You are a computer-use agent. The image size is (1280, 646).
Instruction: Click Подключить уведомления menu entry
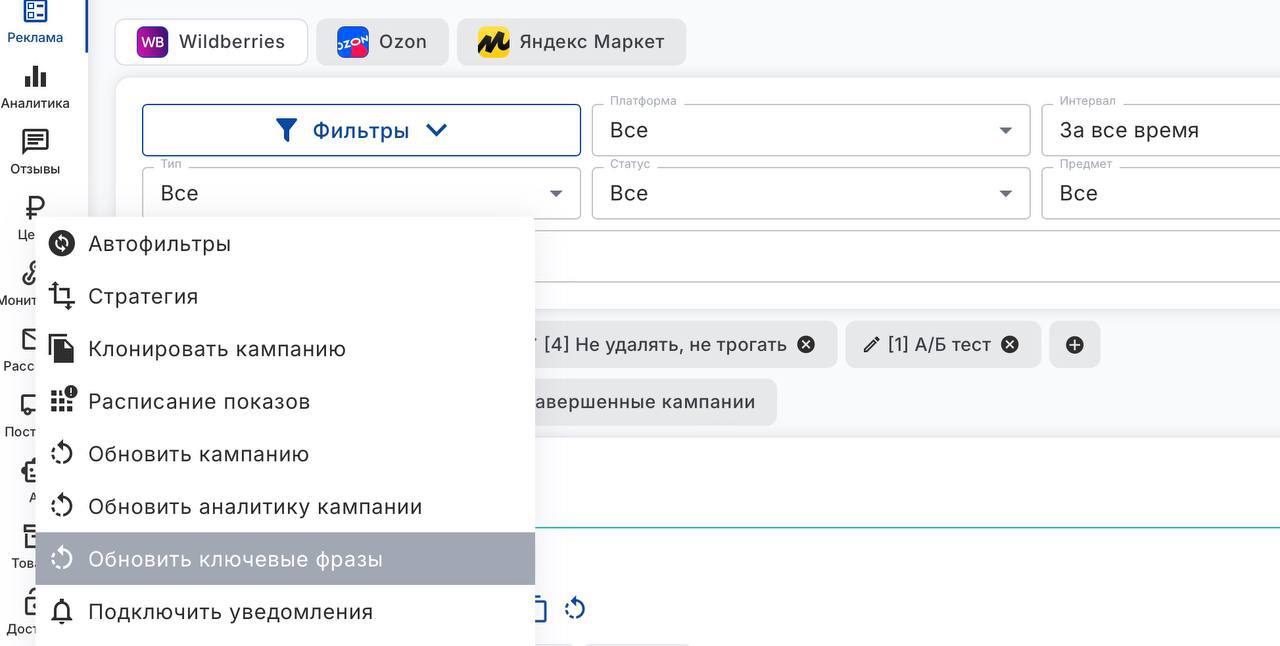(230, 612)
